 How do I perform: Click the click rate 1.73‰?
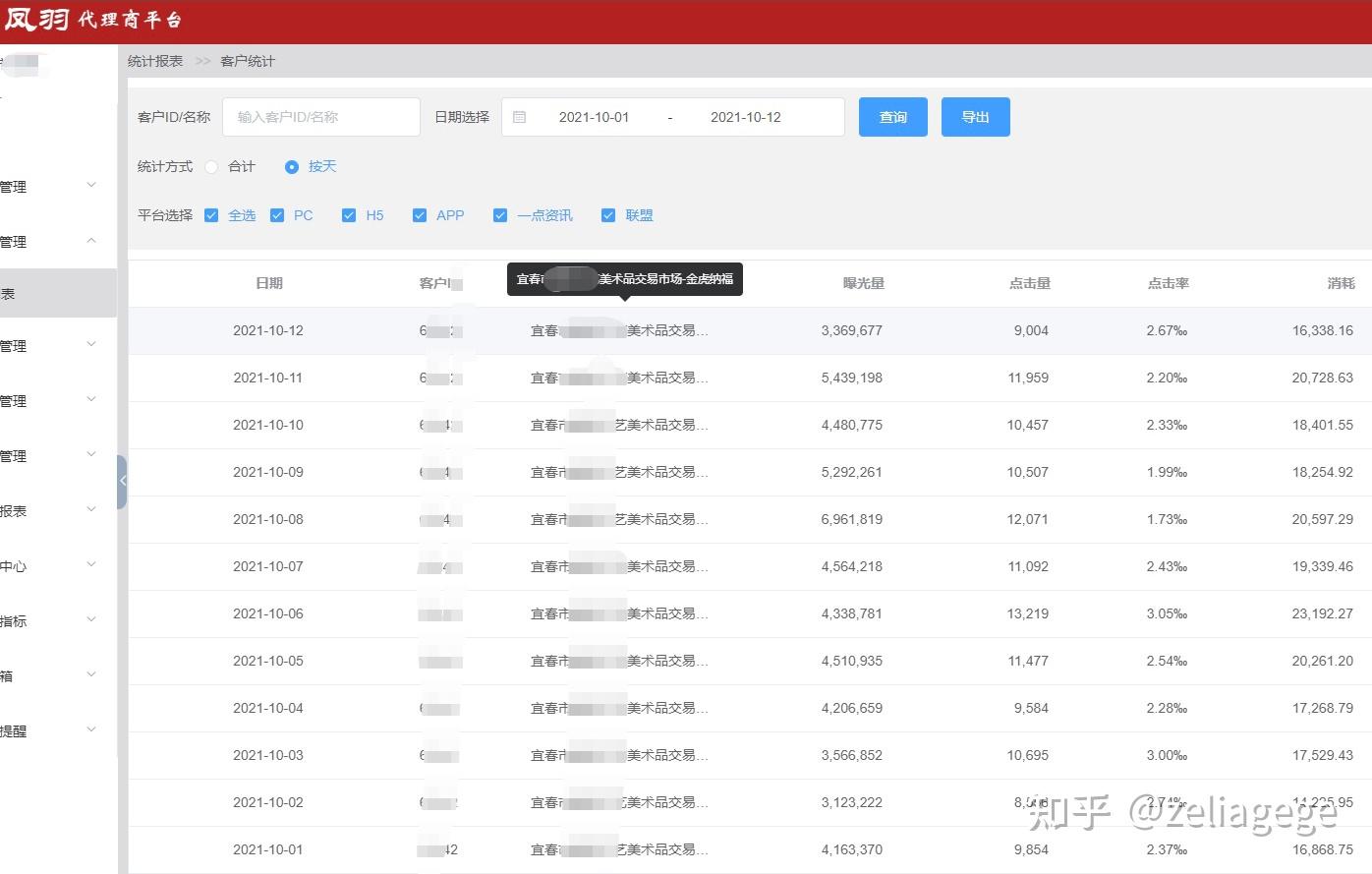point(1167,519)
